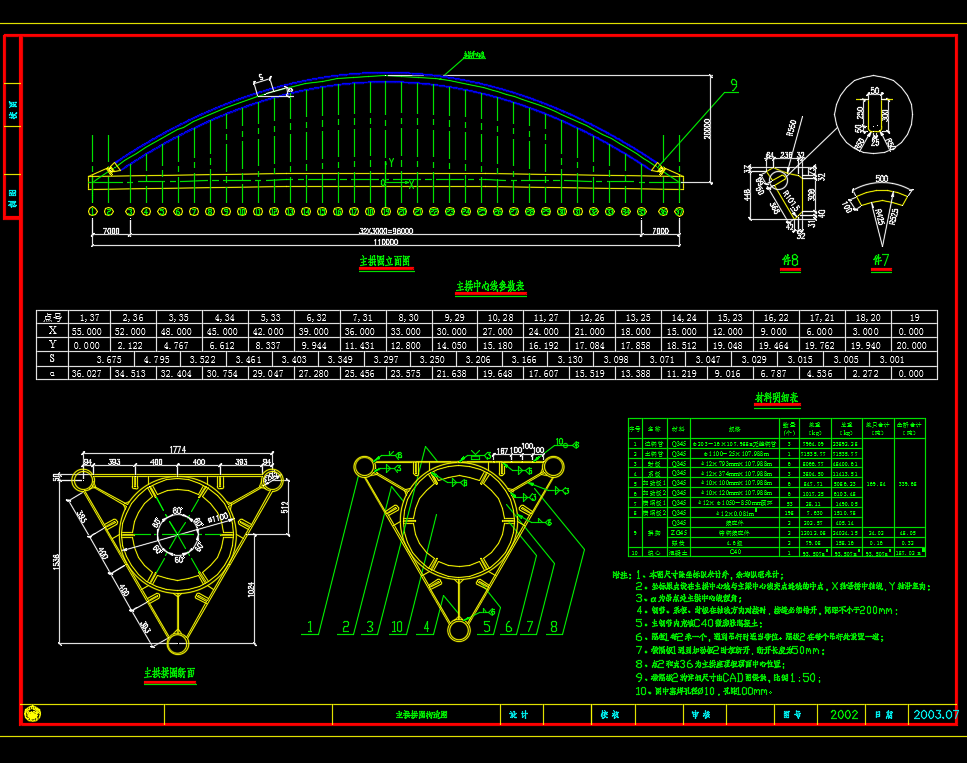967x763 pixels.
Task: Click the "点号" header cell in the parameter table
Action: [52, 317]
